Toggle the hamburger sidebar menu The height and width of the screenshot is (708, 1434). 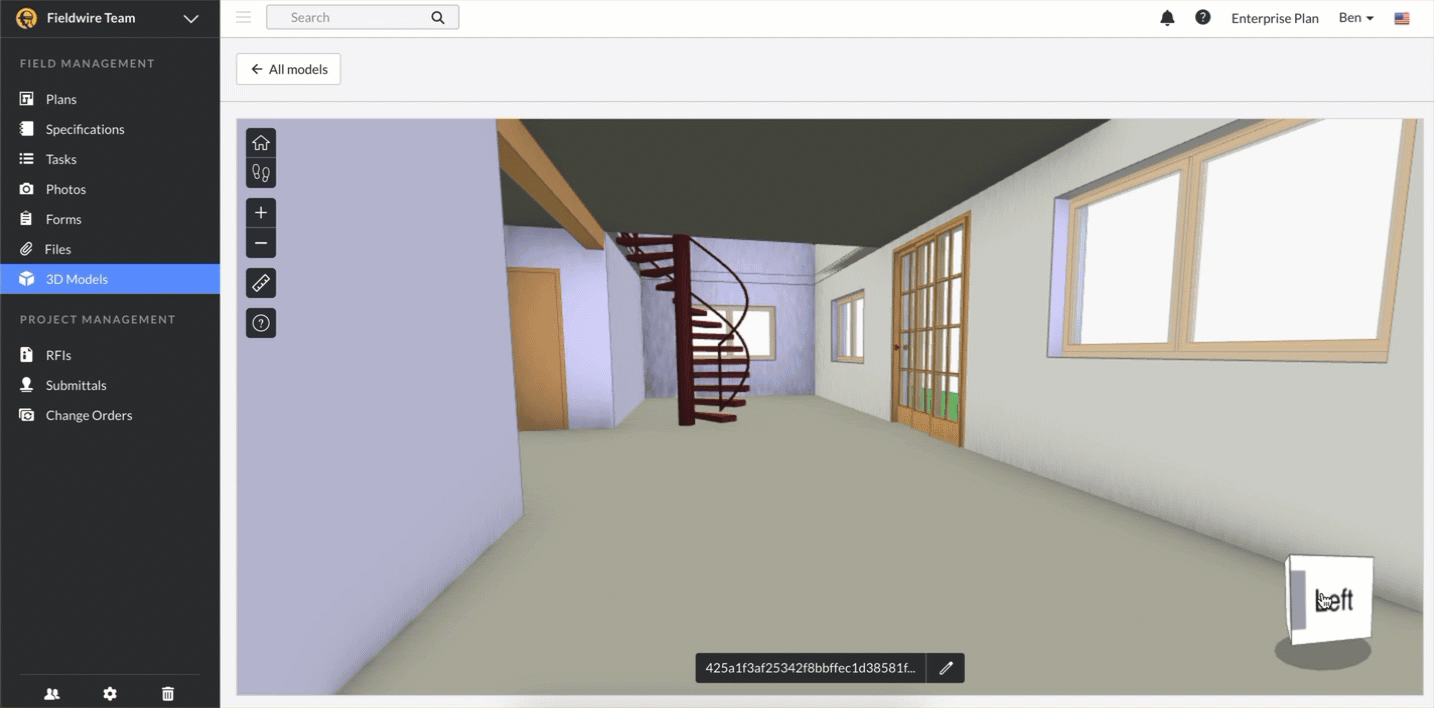243,17
